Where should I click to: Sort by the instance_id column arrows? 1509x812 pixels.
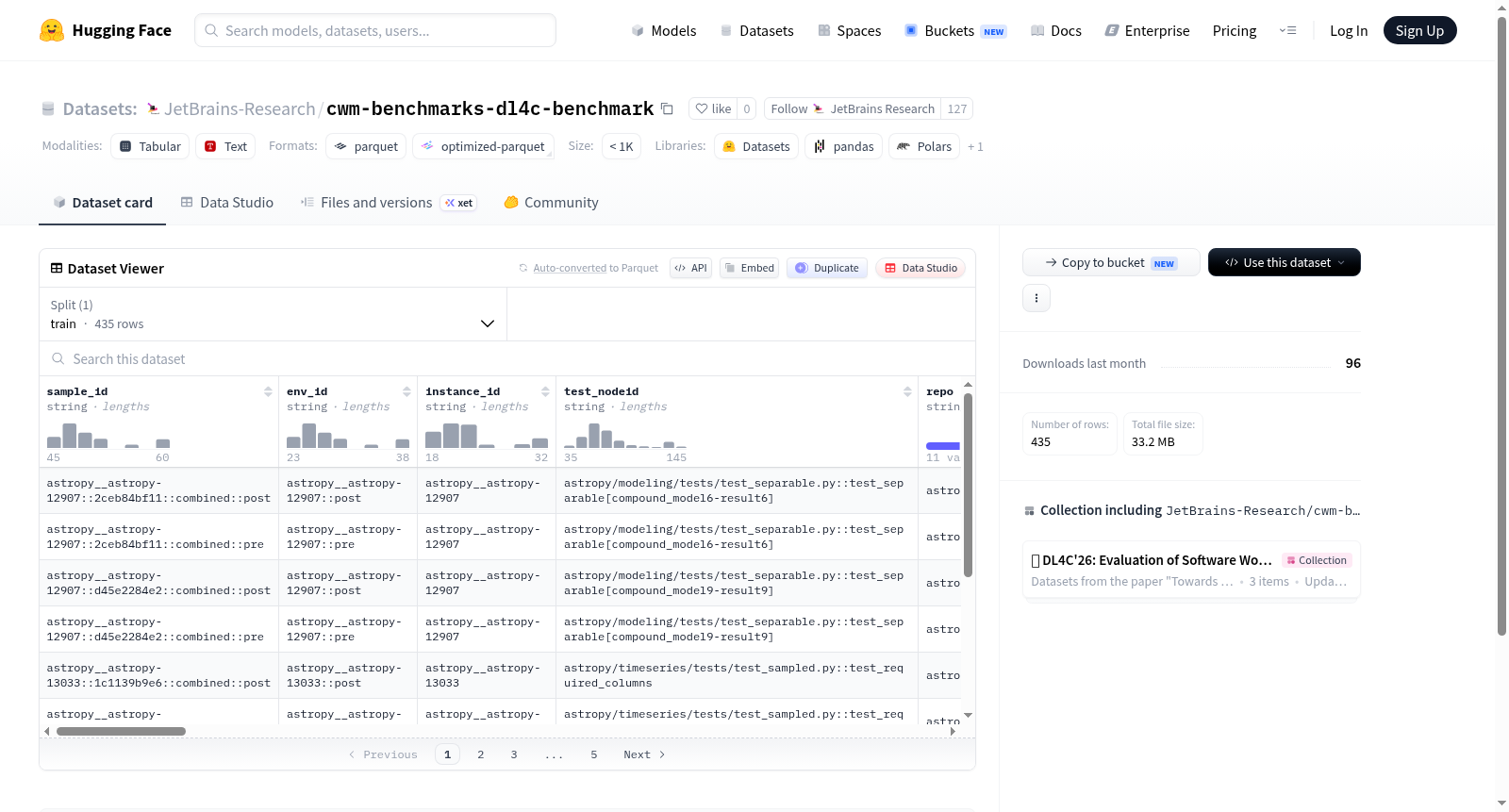click(545, 391)
